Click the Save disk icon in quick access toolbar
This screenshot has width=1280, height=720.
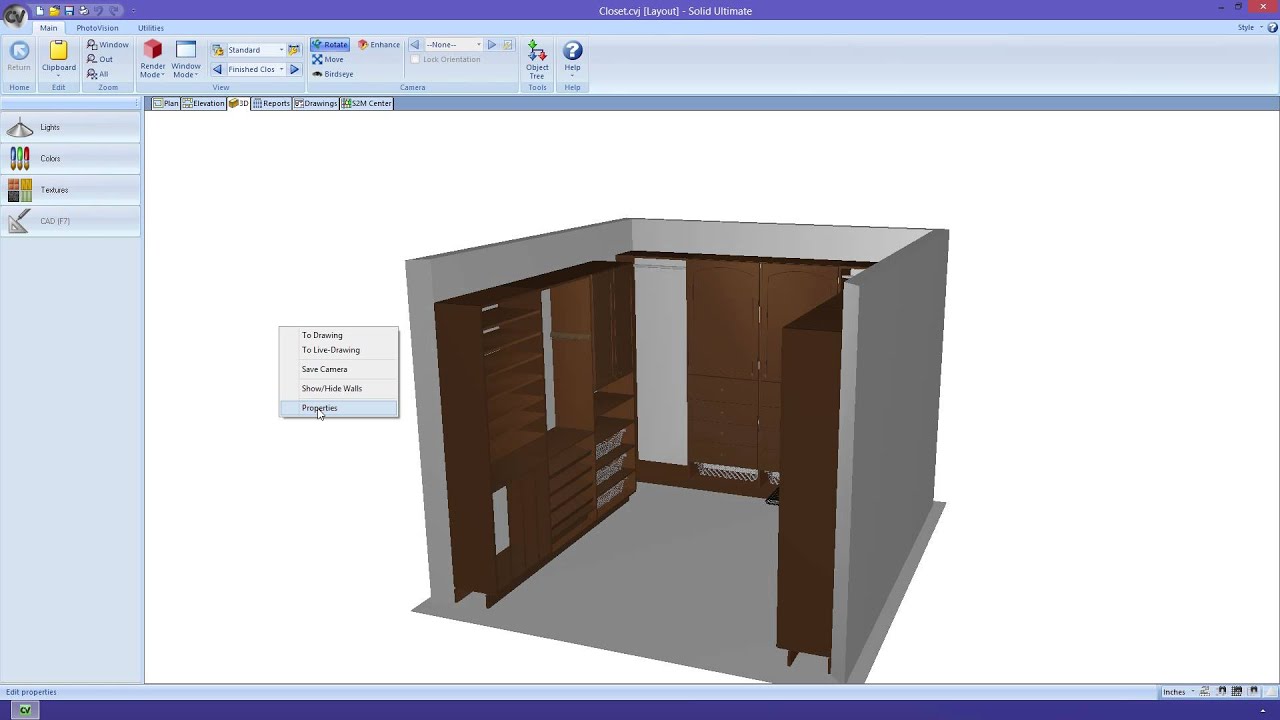69,10
